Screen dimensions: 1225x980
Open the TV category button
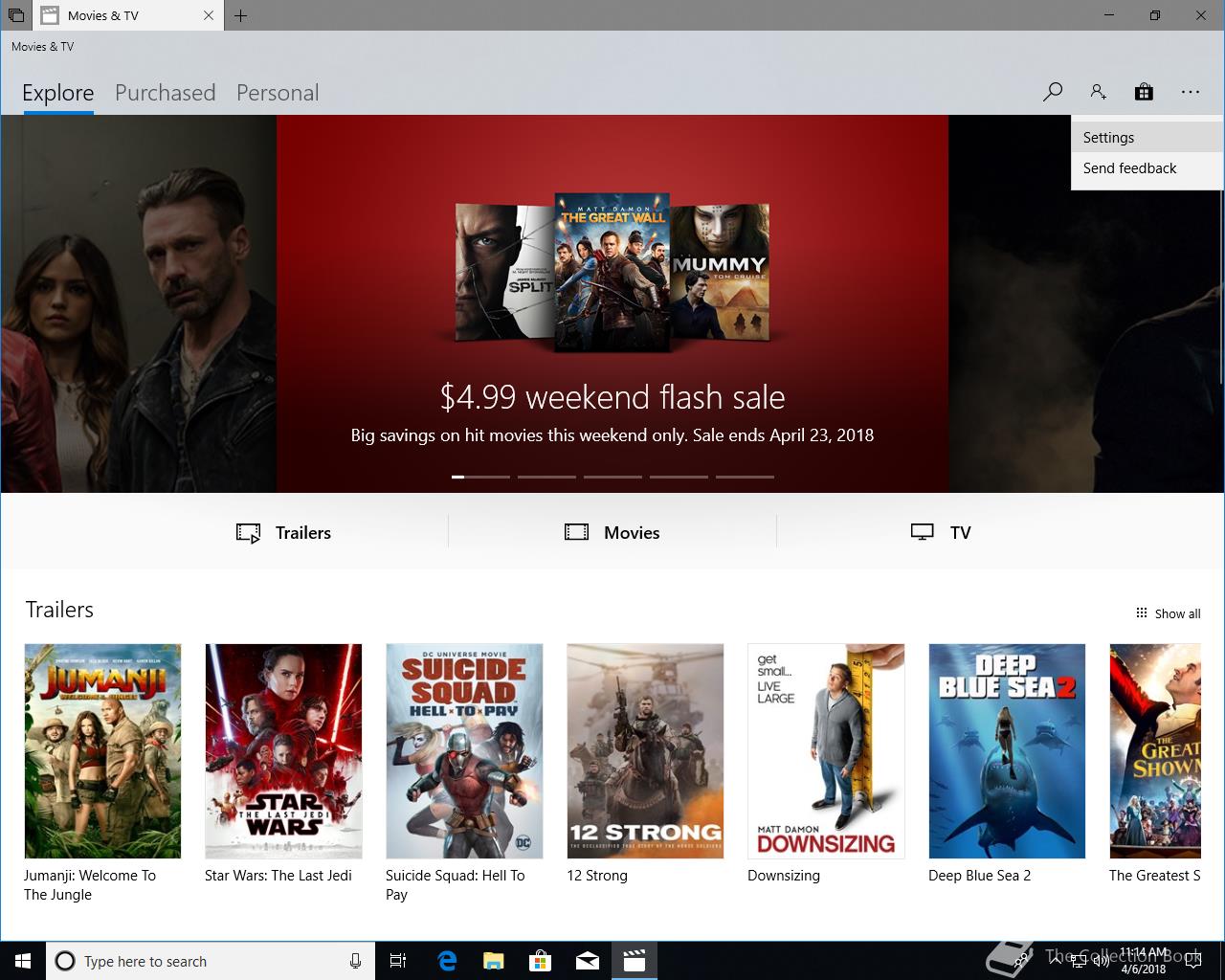click(941, 532)
